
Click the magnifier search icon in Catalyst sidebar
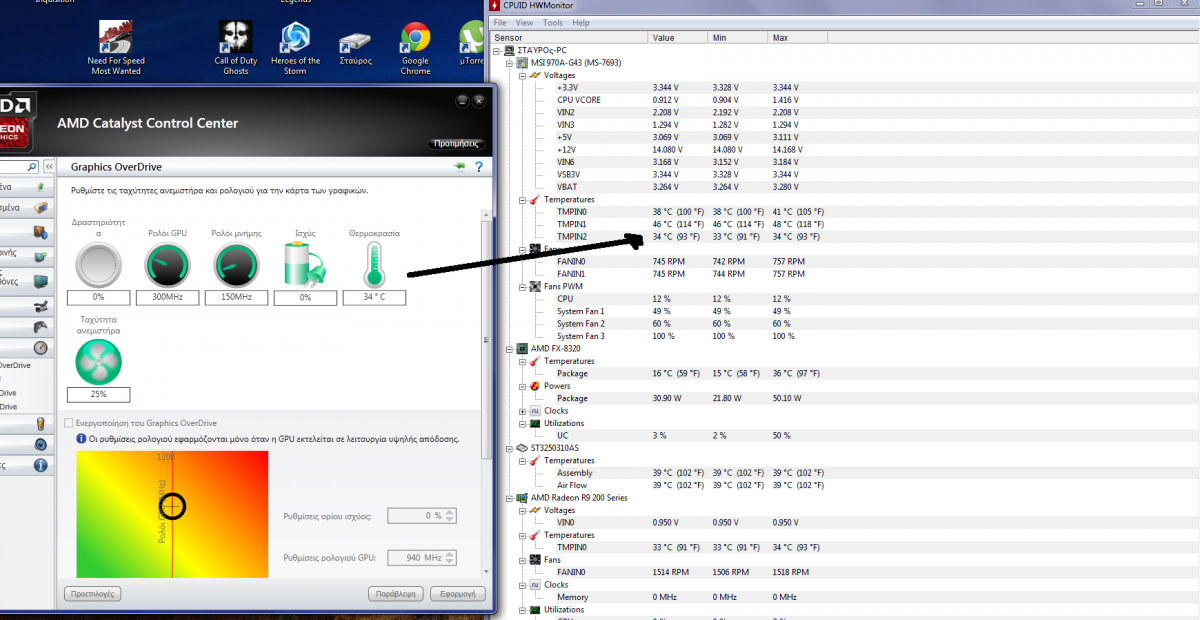32,167
